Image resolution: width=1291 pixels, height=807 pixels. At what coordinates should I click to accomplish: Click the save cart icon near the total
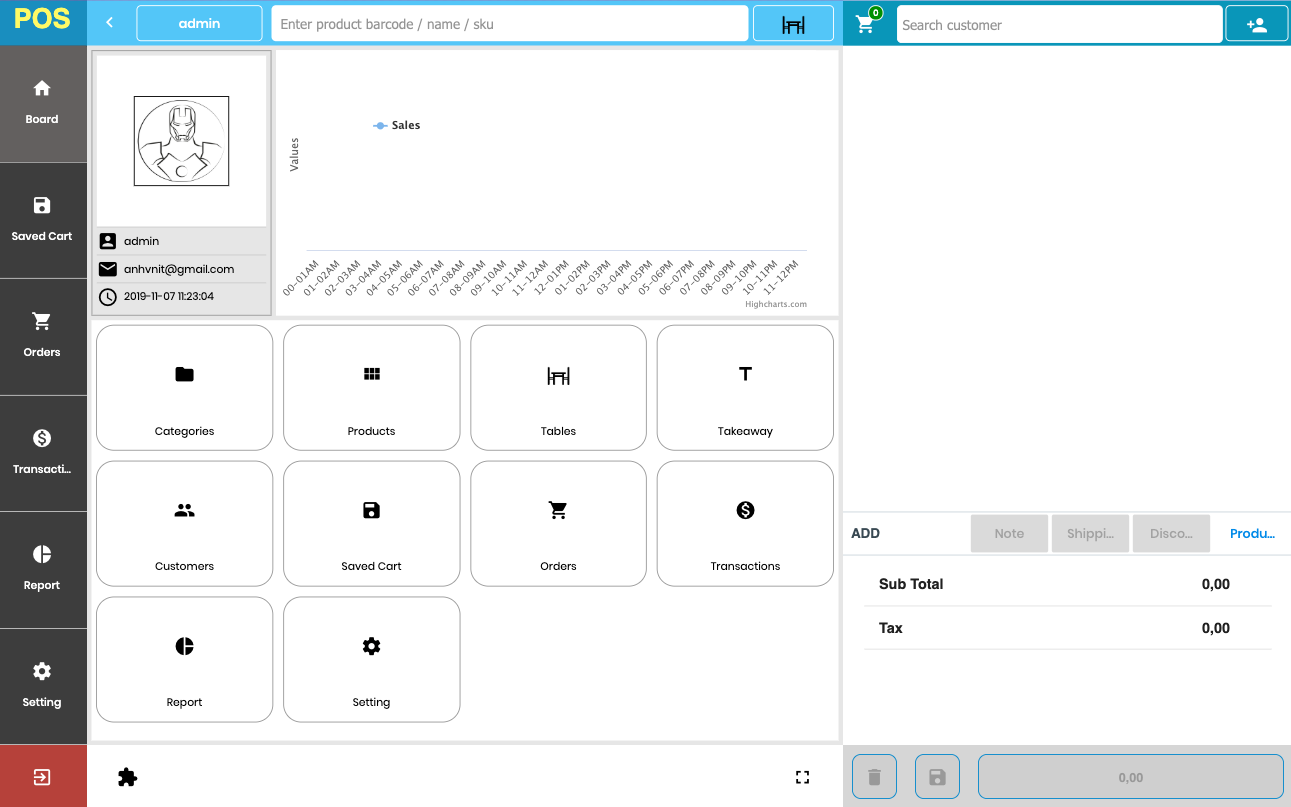pos(937,776)
